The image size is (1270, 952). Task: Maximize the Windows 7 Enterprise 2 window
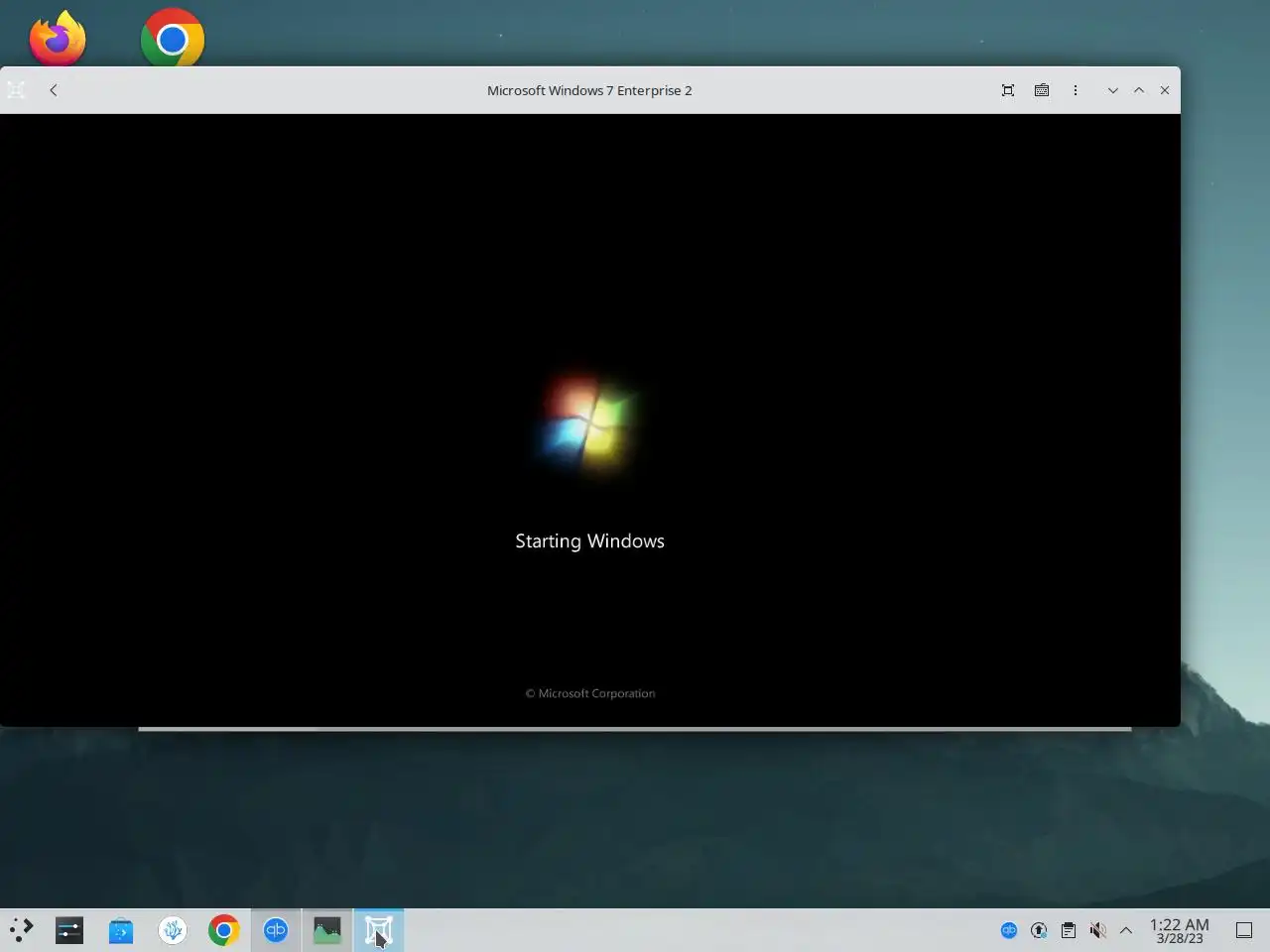pos(1139,90)
